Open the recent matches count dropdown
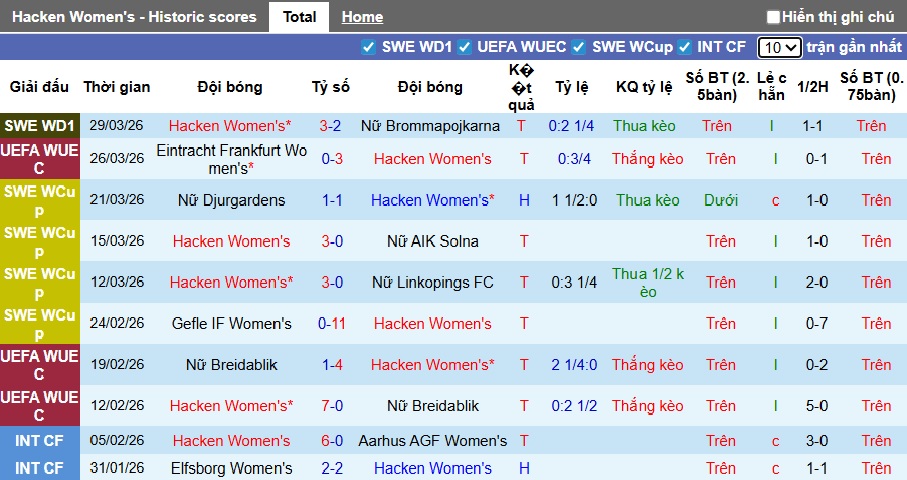This screenshot has width=907, height=480. tap(779, 47)
